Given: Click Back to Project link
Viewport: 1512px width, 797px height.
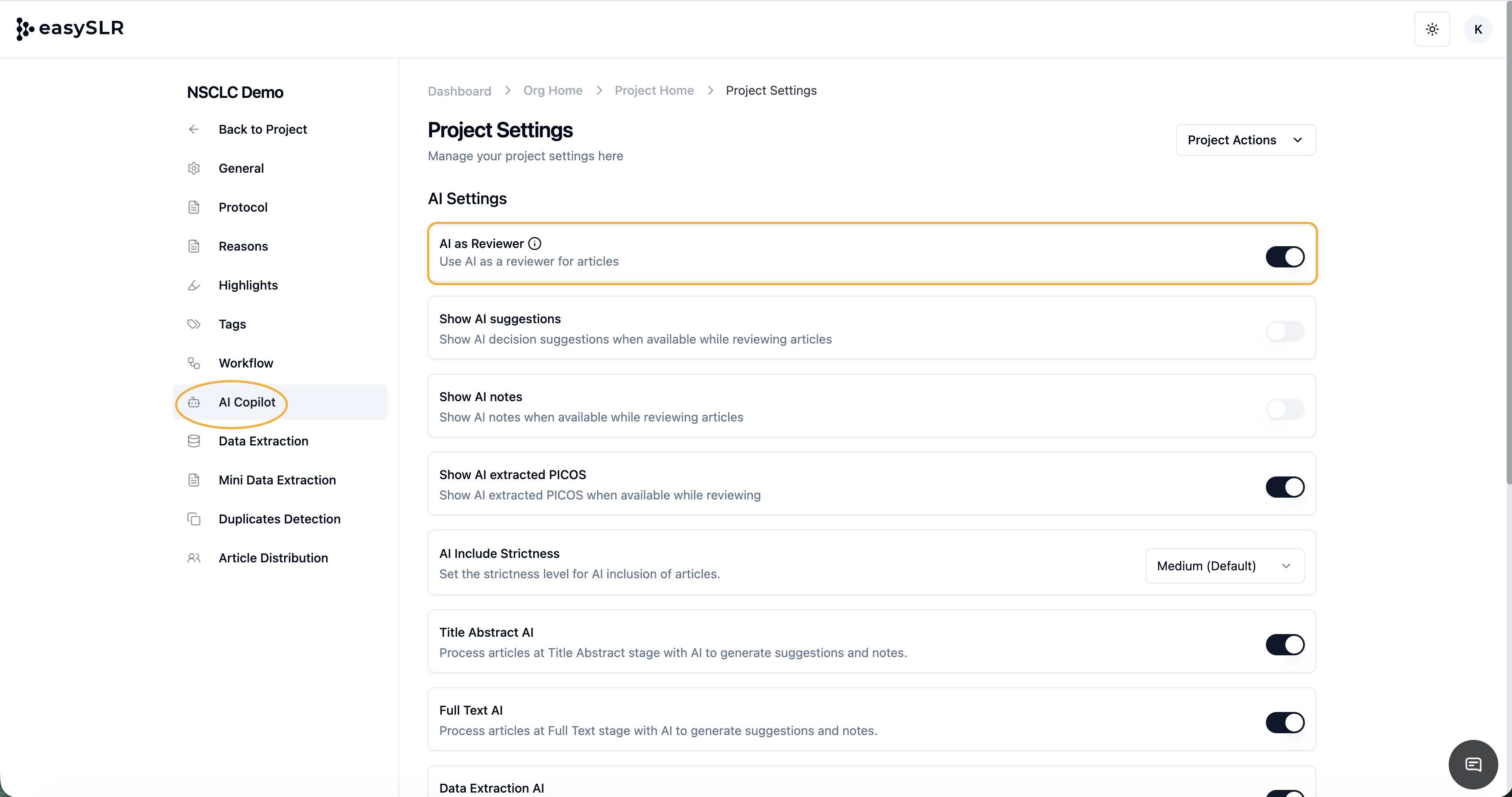Looking at the screenshot, I should [262, 129].
